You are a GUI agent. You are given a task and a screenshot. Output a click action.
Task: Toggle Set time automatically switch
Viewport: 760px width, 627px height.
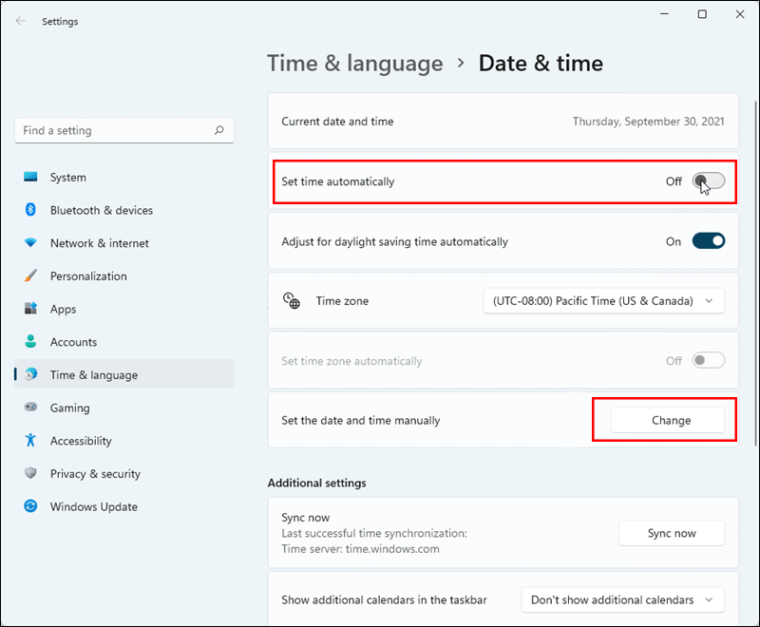[x=708, y=181]
